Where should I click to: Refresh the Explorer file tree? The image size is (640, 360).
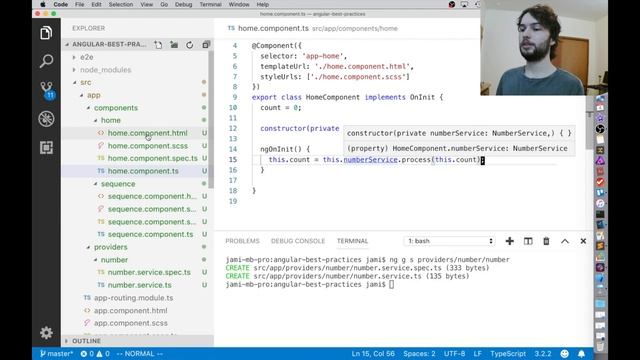pyautogui.click(x=190, y=45)
